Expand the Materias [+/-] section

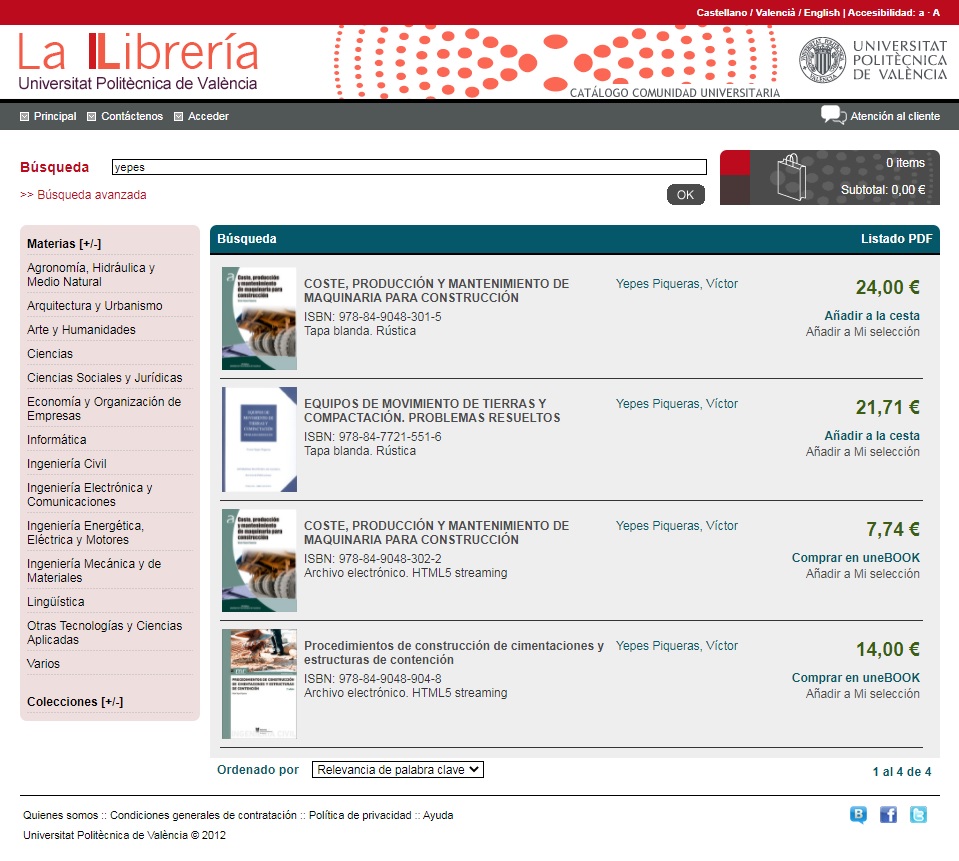(x=64, y=244)
